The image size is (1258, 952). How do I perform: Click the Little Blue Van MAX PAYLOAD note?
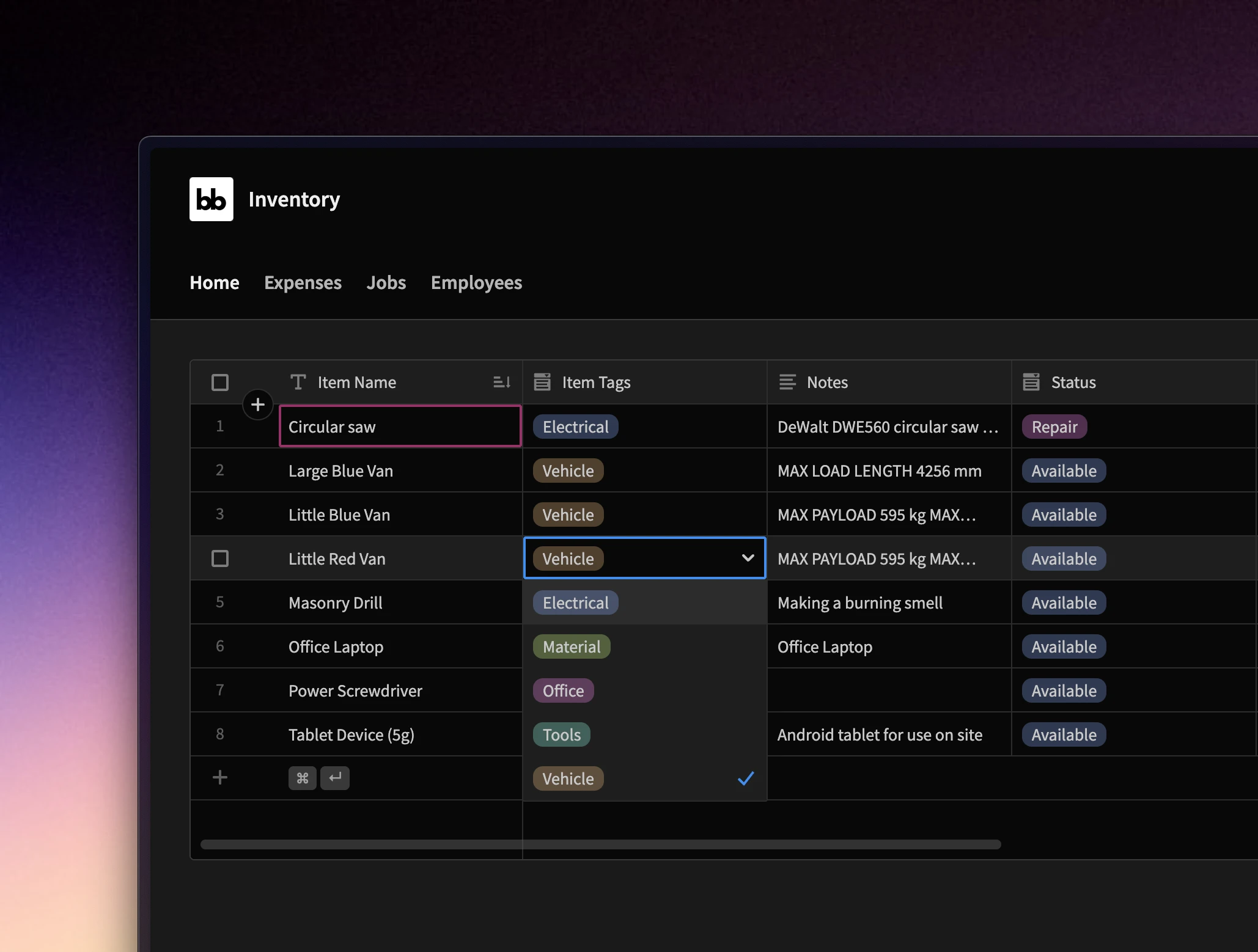tap(889, 514)
